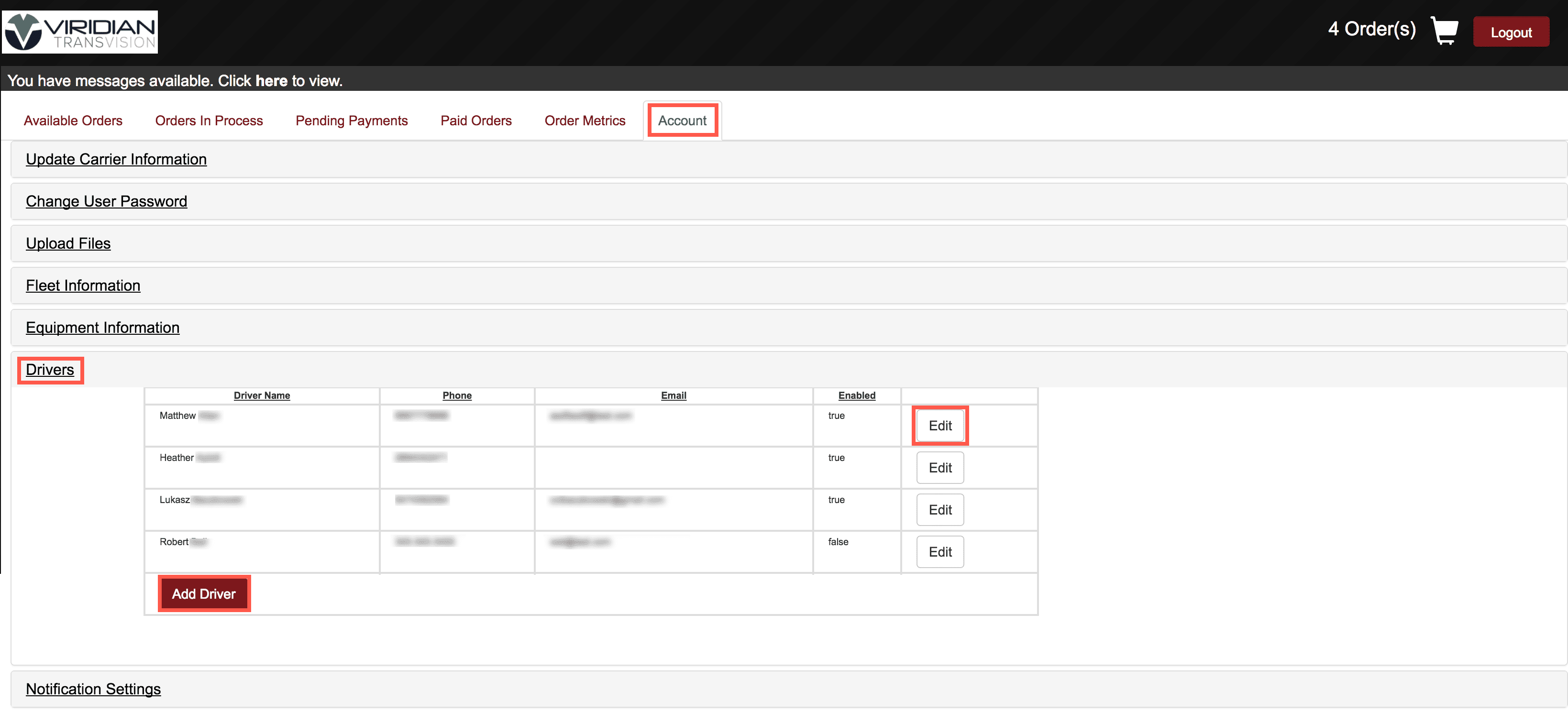Select the Paid Orders tab

[x=475, y=121]
